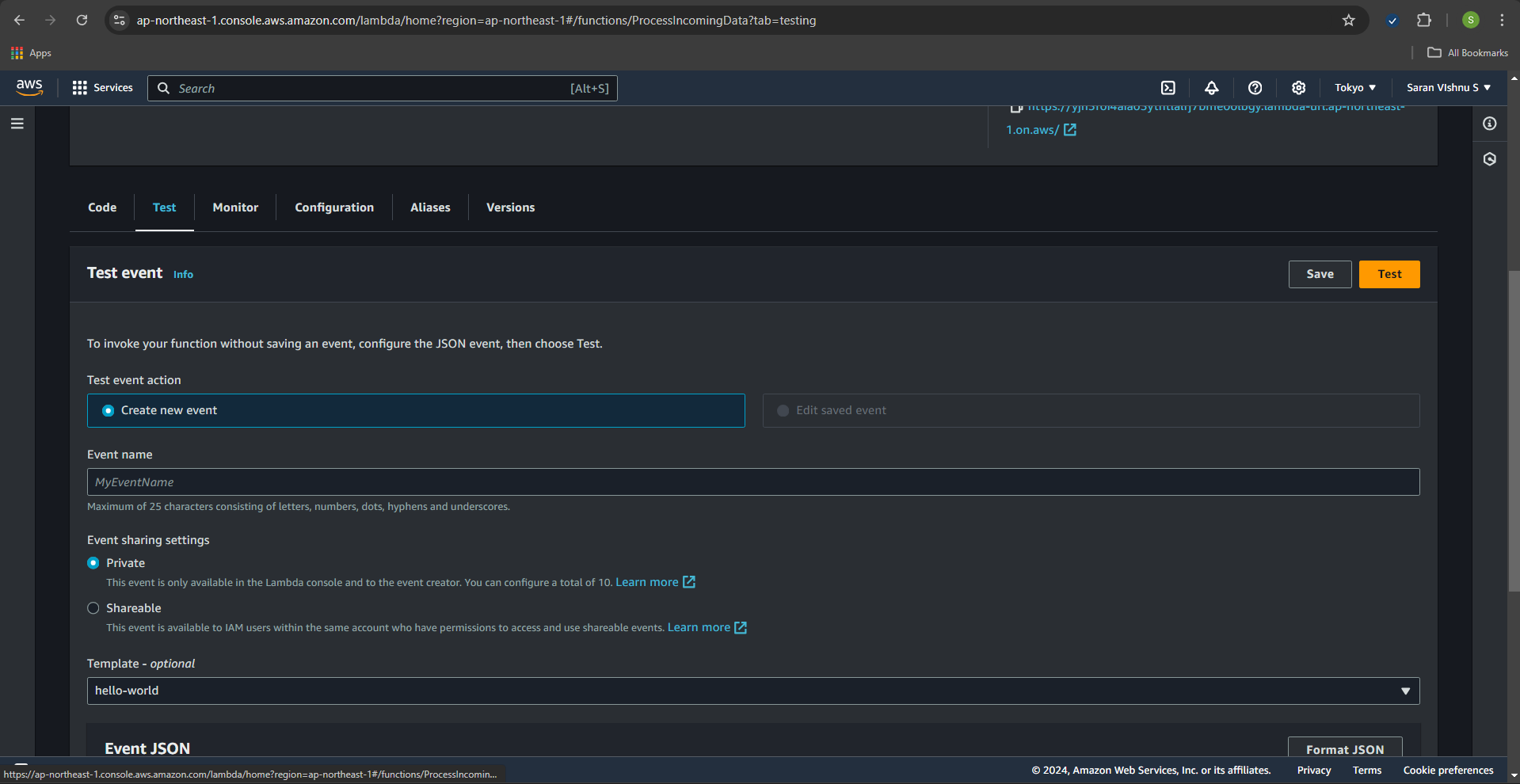Image resolution: width=1520 pixels, height=784 pixels.
Task: Open the hello-world template dropdown
Action: [x=752, y=691]
